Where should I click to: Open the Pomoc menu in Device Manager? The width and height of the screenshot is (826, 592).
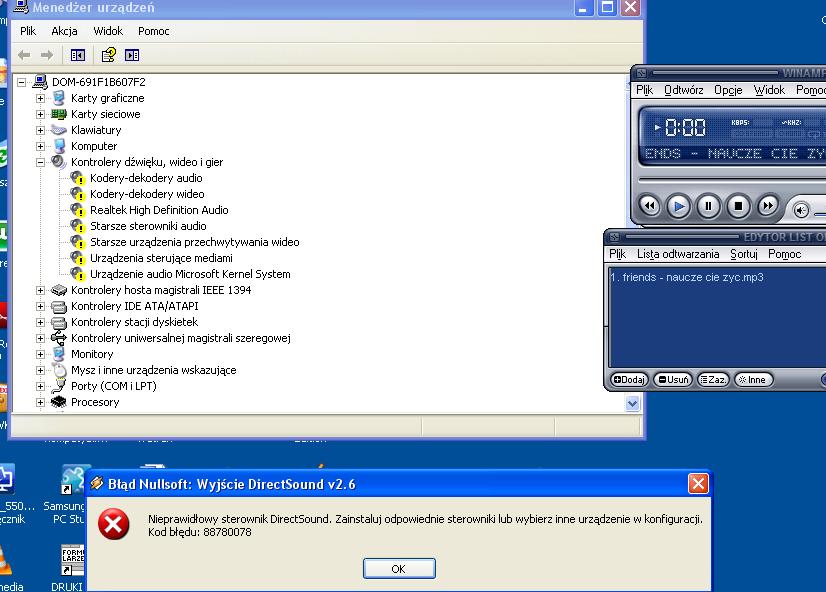coord(154,31)
